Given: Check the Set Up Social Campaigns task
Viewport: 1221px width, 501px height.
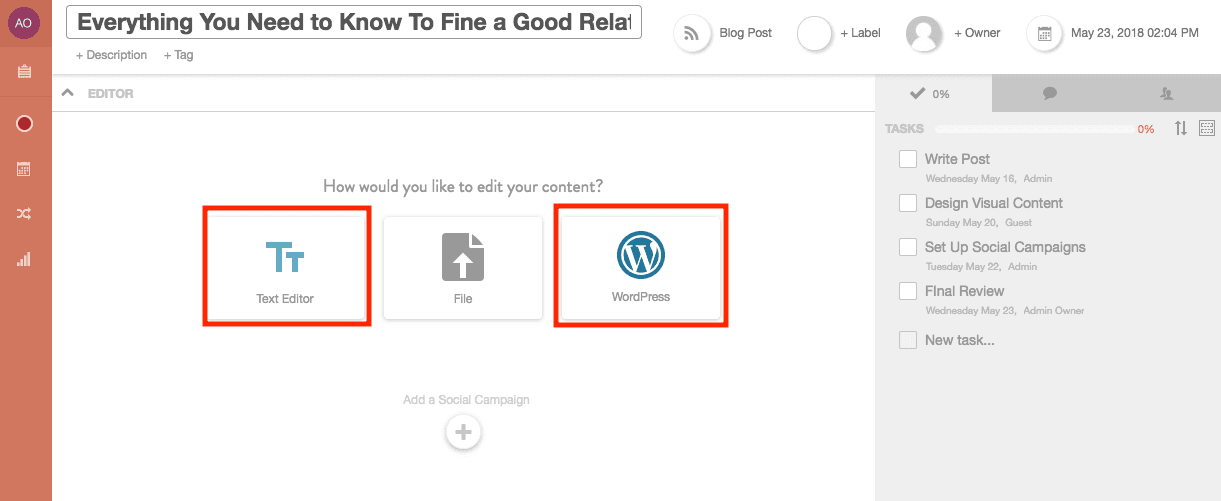Looking at the screenshot, I should pos(908,247).
